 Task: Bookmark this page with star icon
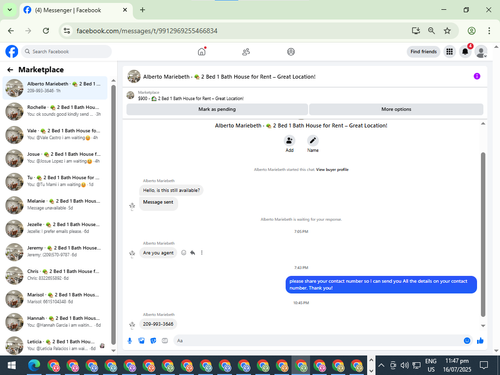click(447, 31)
